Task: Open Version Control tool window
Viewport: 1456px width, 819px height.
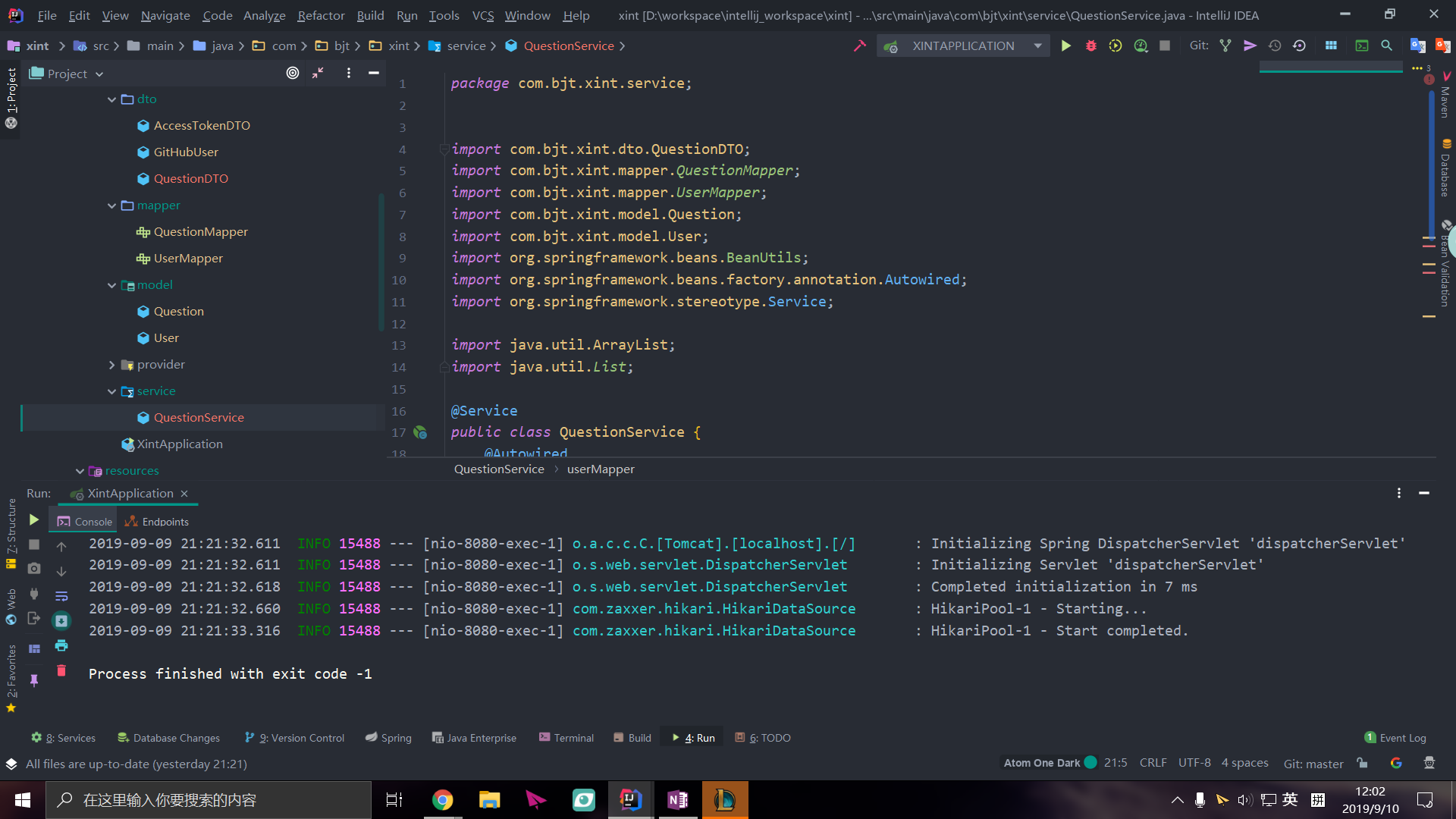Action: click(x=294, y=738)
